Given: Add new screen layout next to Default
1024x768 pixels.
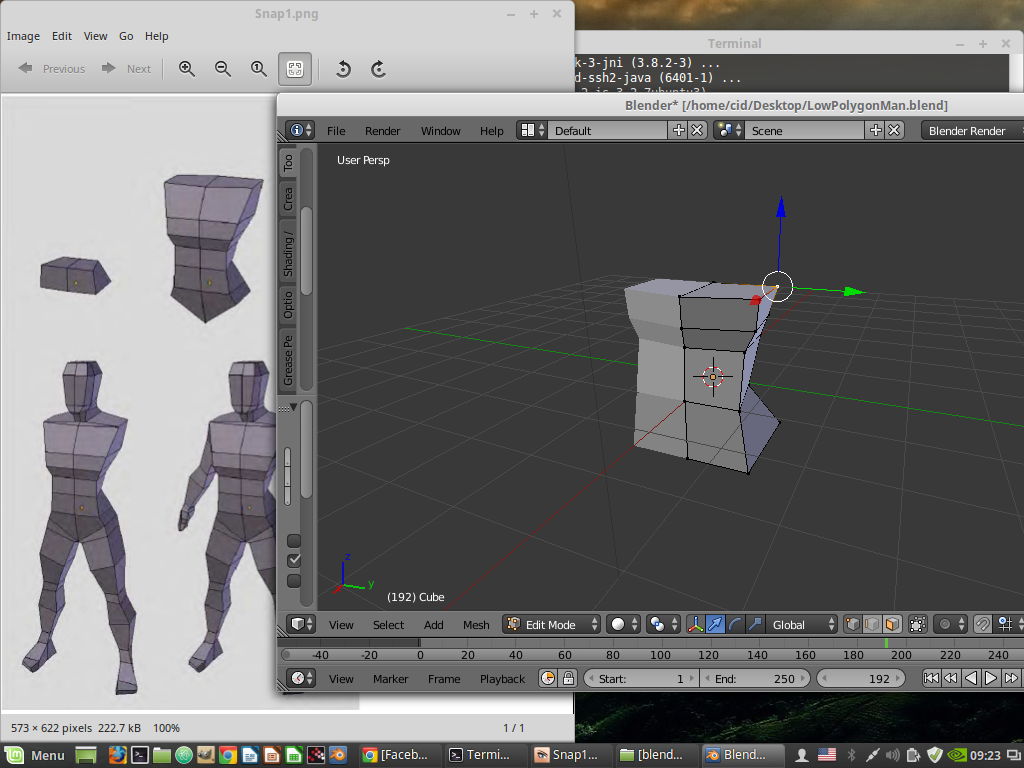Looking at the screenshot, I should click(x=679, y=130).
